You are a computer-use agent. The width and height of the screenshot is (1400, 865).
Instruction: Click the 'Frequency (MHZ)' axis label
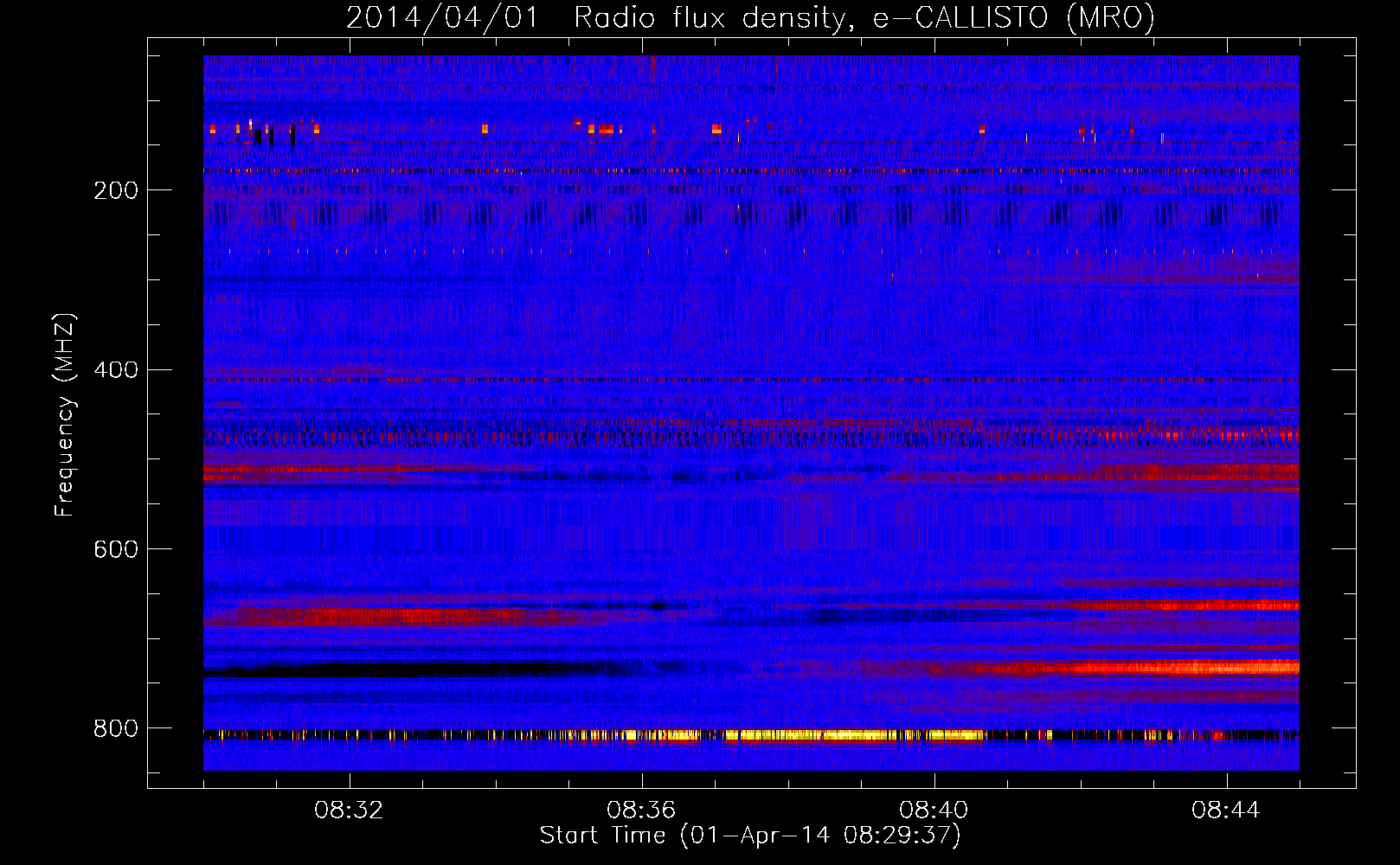[x=64, y=414]
